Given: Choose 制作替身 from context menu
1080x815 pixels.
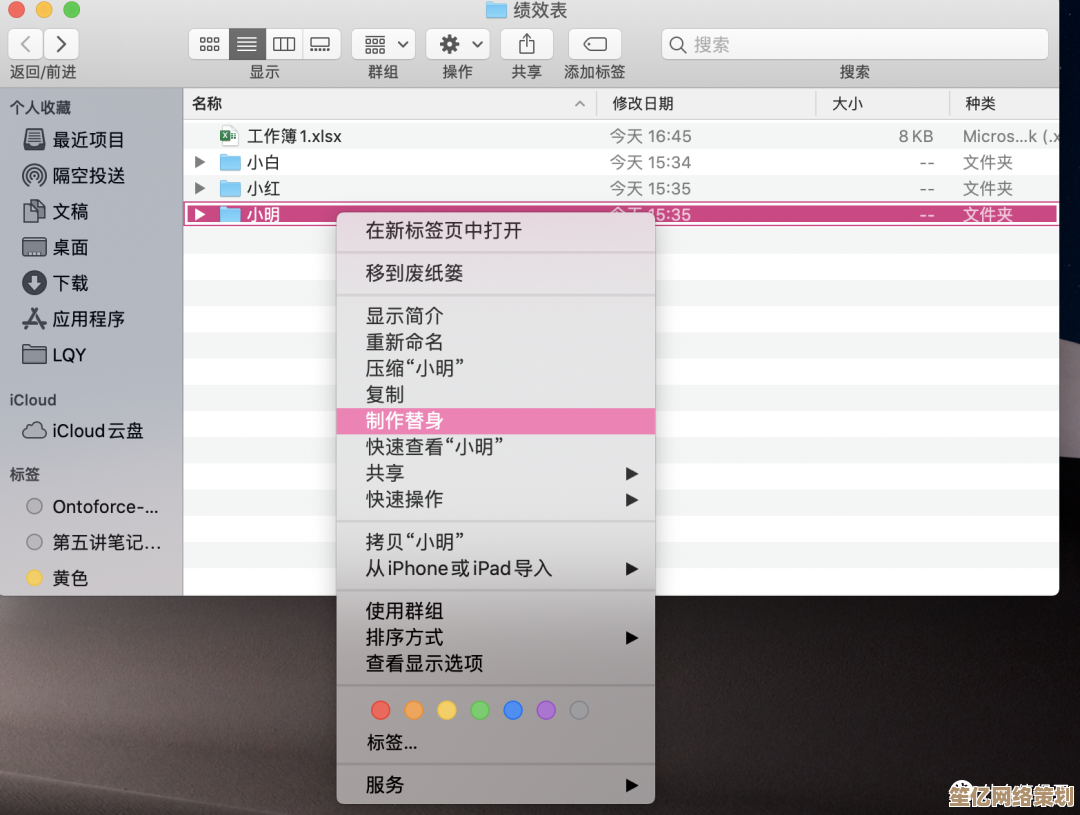Looking at the screenshot, I should pos(404,421).
